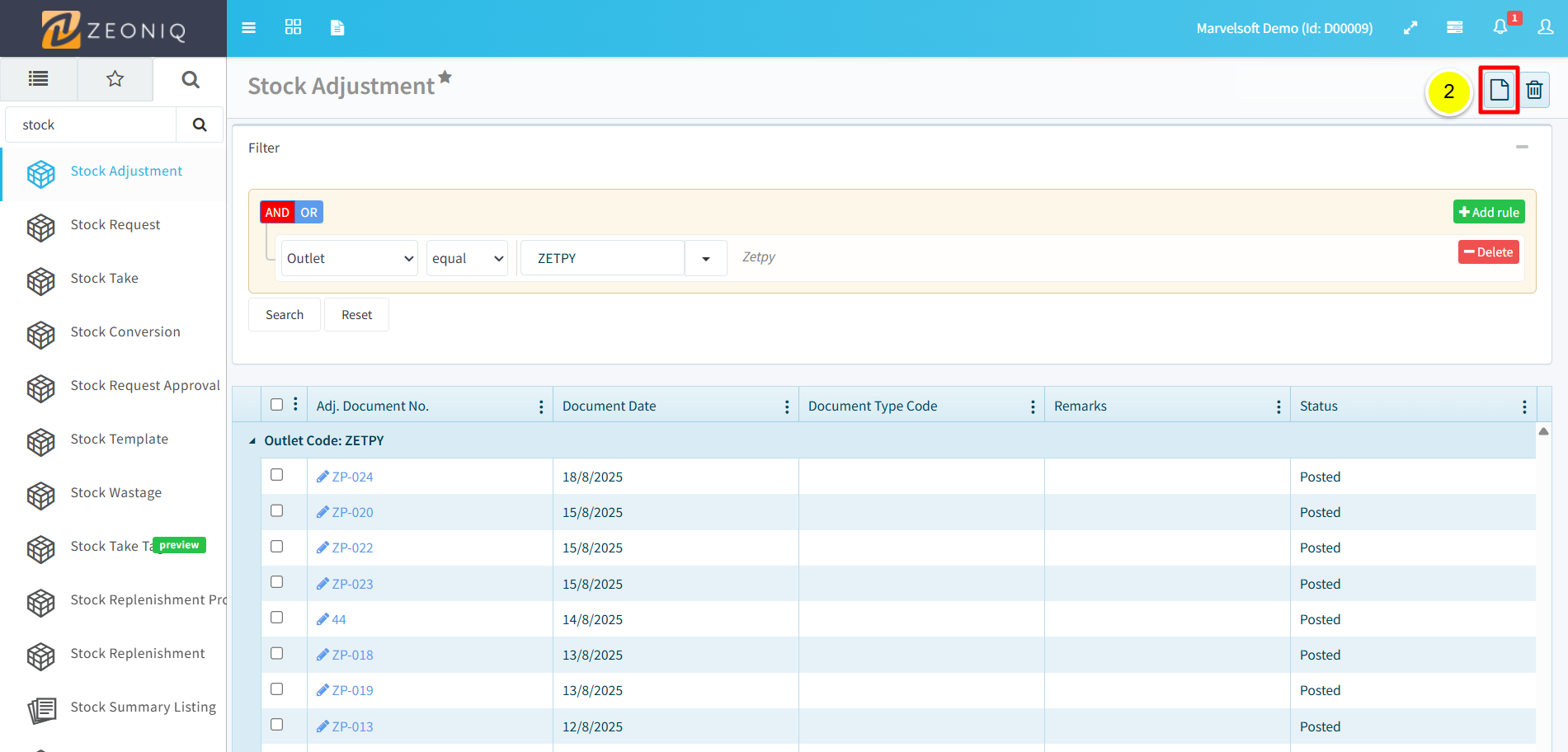Open the grid apps icon in top bar
The height and width of the screenshot is (752, 1568).
pos(293,27)
